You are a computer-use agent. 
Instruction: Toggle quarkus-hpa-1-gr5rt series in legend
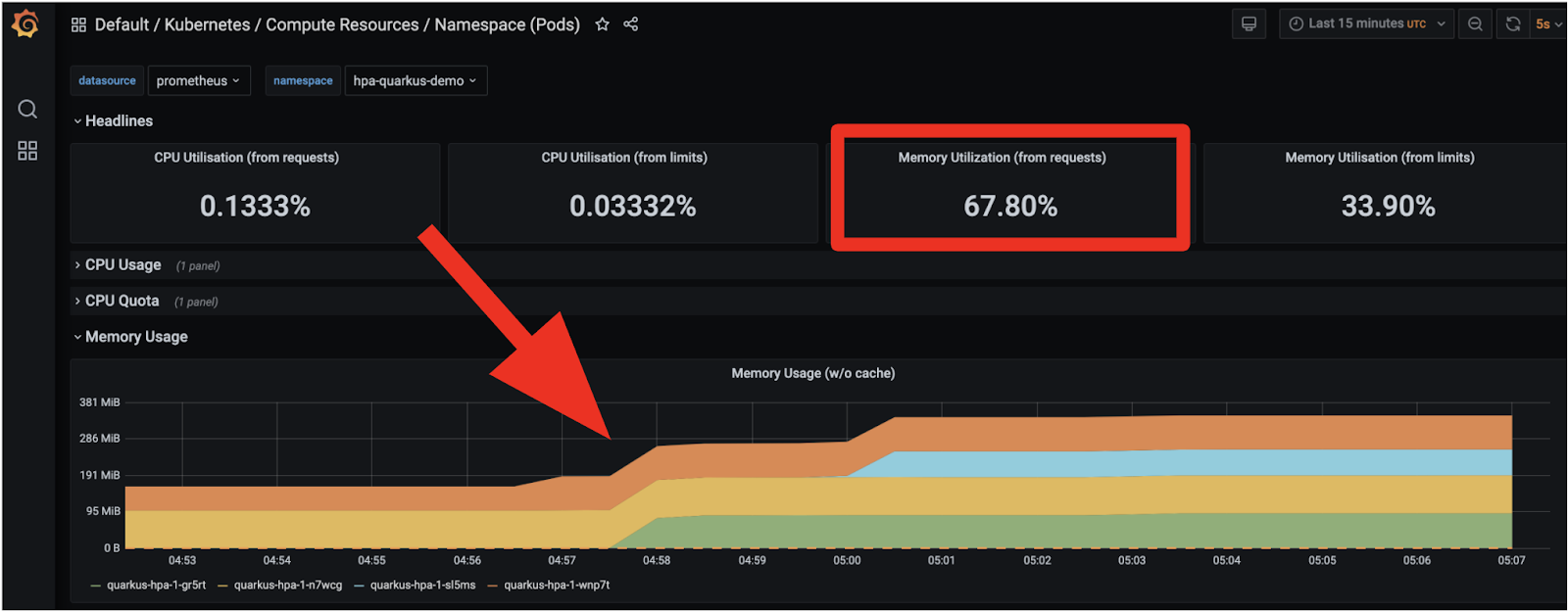click(156, 586)
